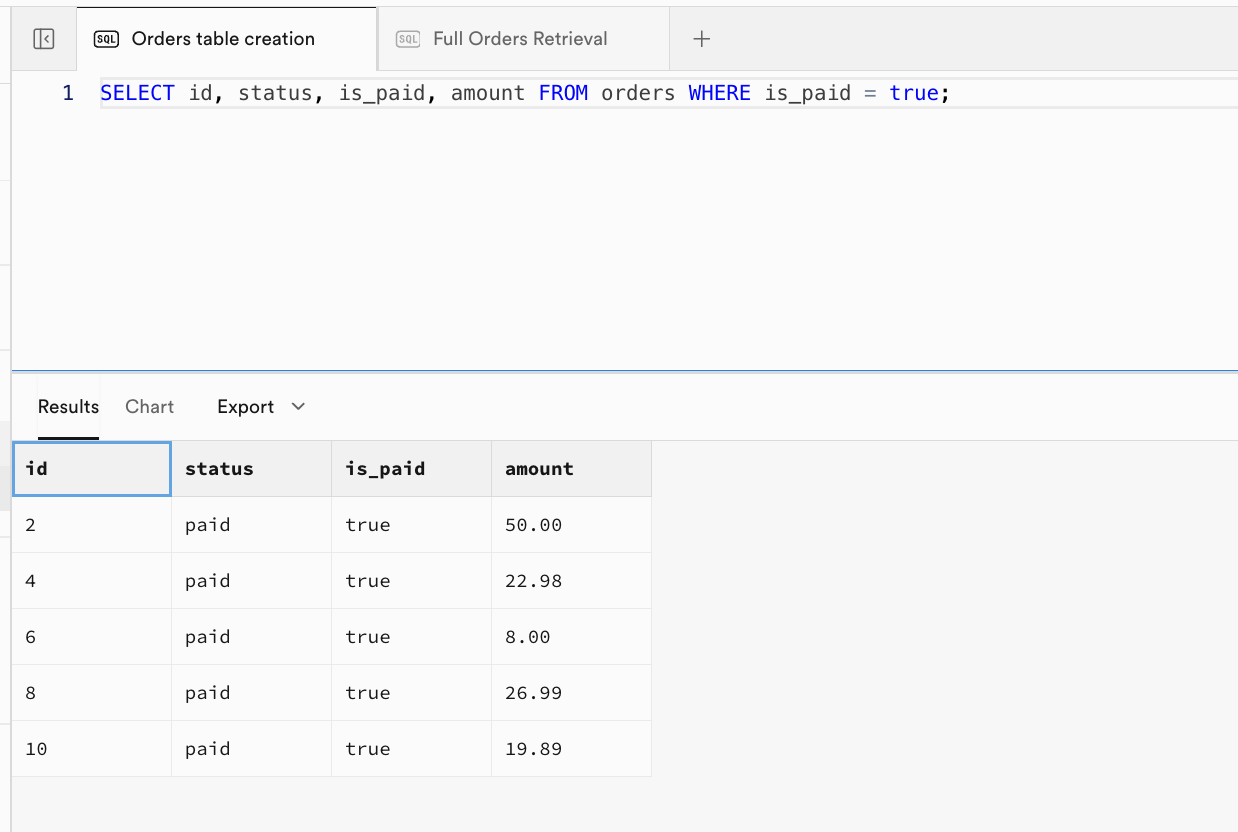Click the SQL icon on Orders table creation tab
Screen dimensions: 1238x832
tap(105, 39)
